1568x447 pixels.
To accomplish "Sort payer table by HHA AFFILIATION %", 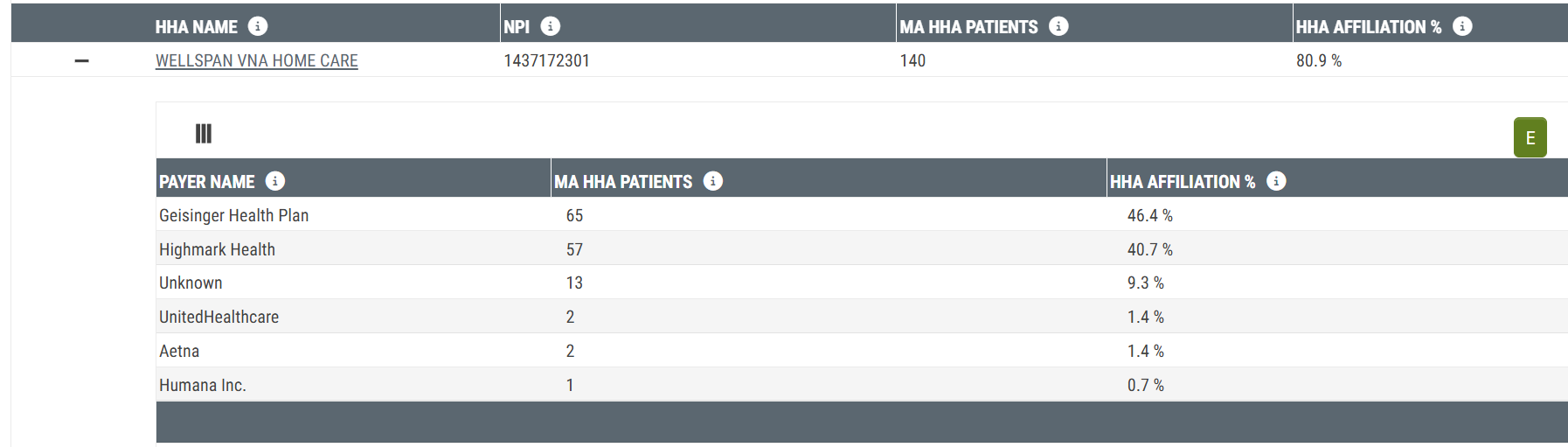I will 1183,182.
